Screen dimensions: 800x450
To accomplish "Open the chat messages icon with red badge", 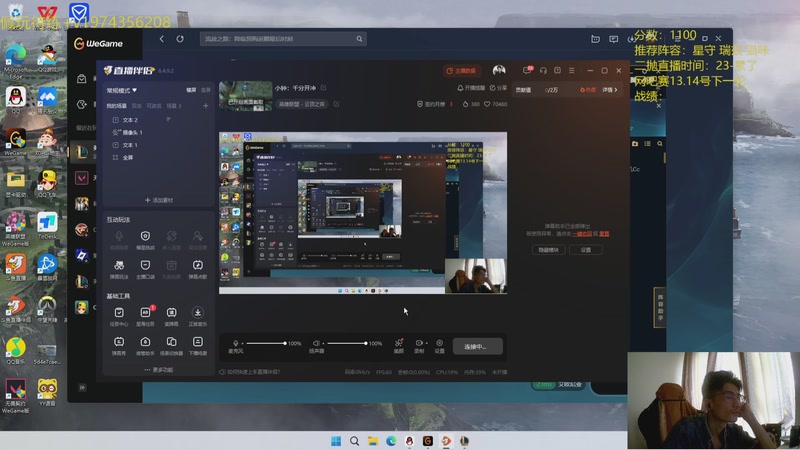I will tap(528, 70).
